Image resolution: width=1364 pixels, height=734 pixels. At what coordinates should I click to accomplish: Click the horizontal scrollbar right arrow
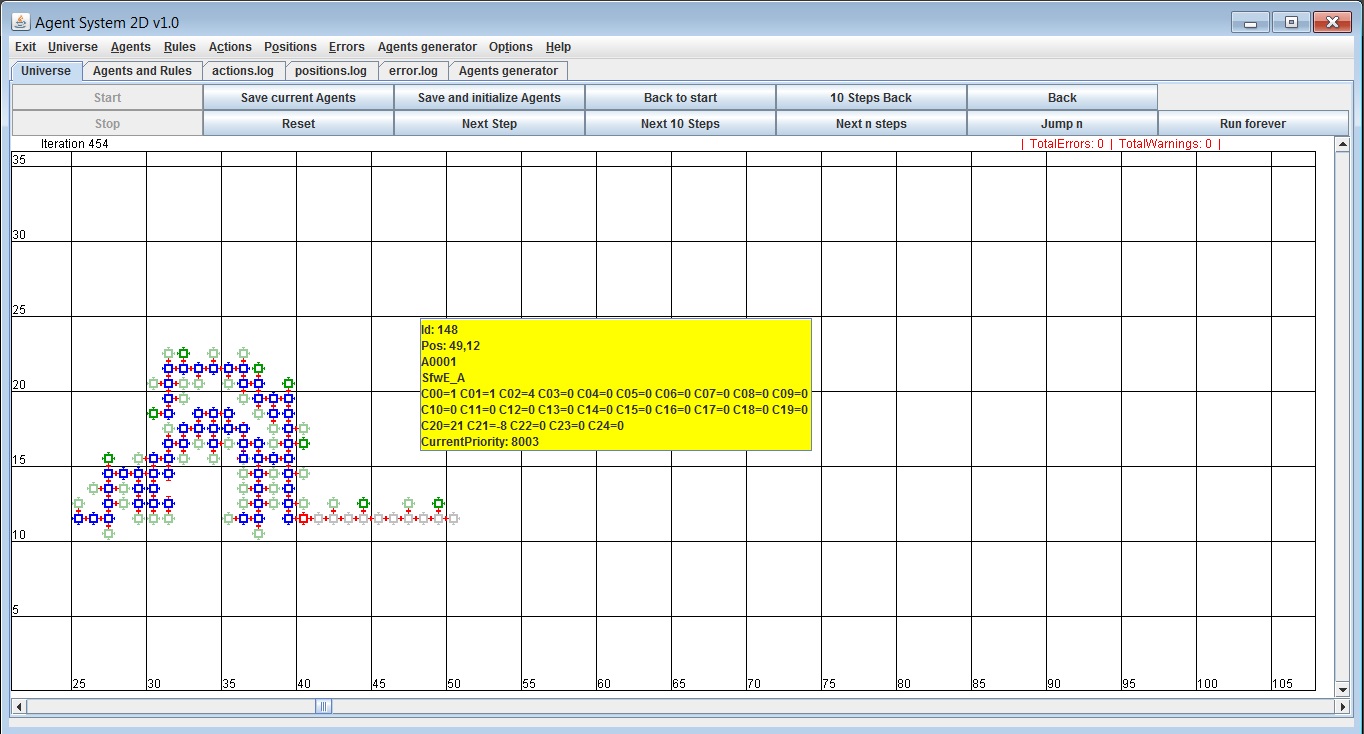click(x=1342, y=706)
